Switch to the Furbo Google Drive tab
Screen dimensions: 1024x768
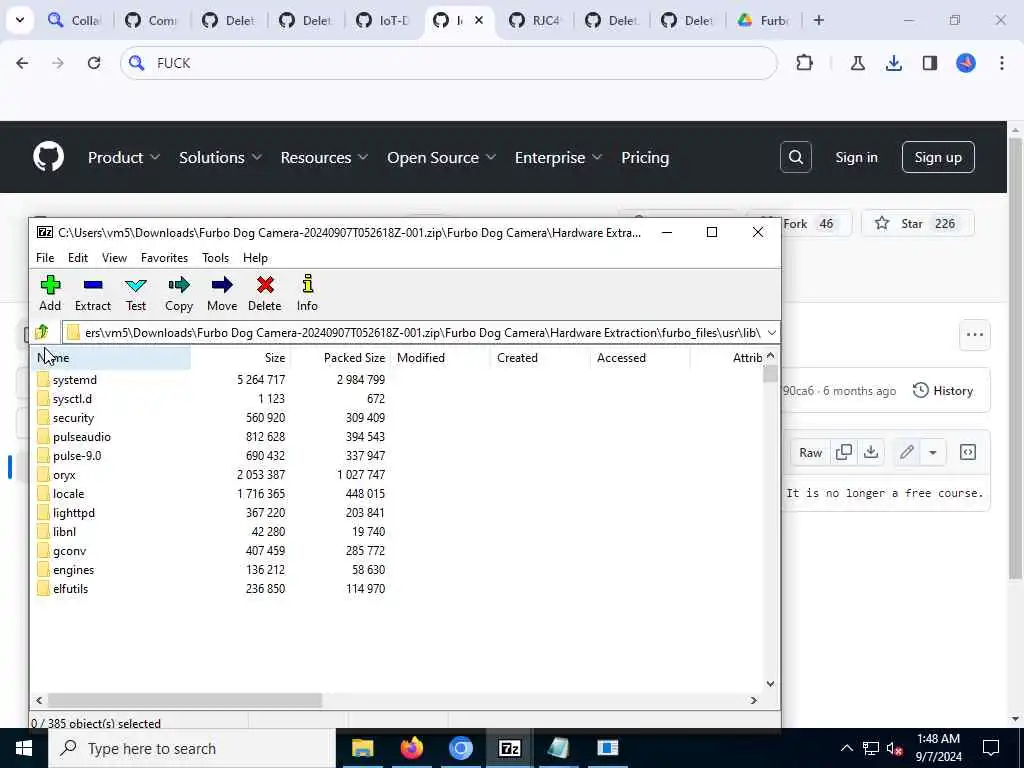764,20
